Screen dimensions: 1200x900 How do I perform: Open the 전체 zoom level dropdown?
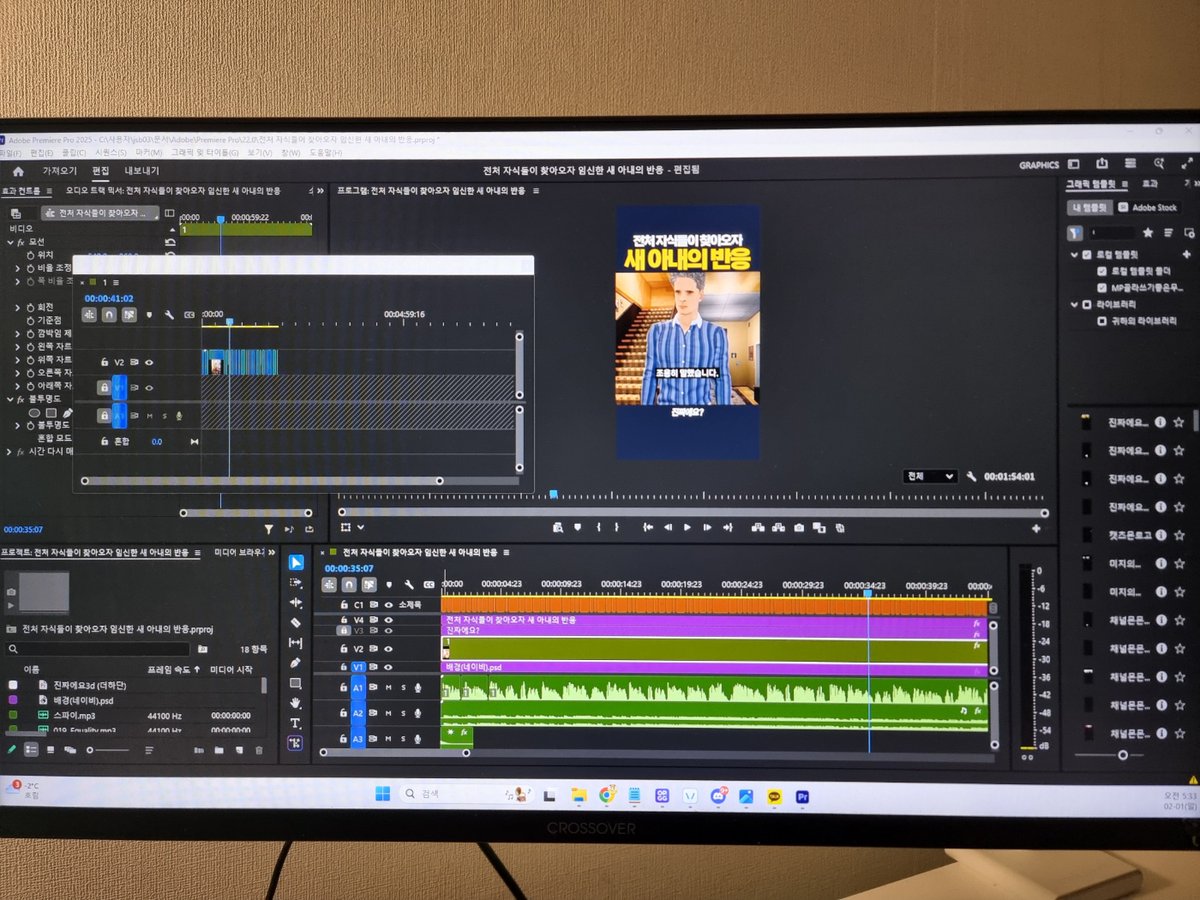[x=929, y=476]
